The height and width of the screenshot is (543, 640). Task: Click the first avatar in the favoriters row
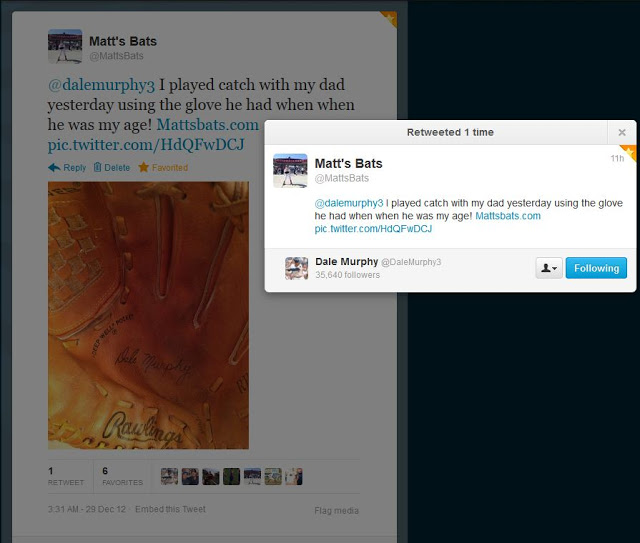coord(169,477)
